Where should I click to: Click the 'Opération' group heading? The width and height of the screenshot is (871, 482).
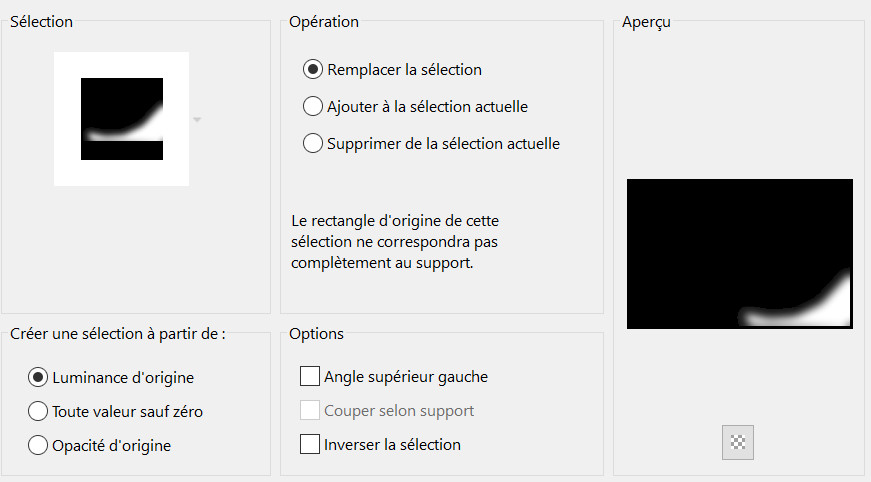tap(323, 22)
